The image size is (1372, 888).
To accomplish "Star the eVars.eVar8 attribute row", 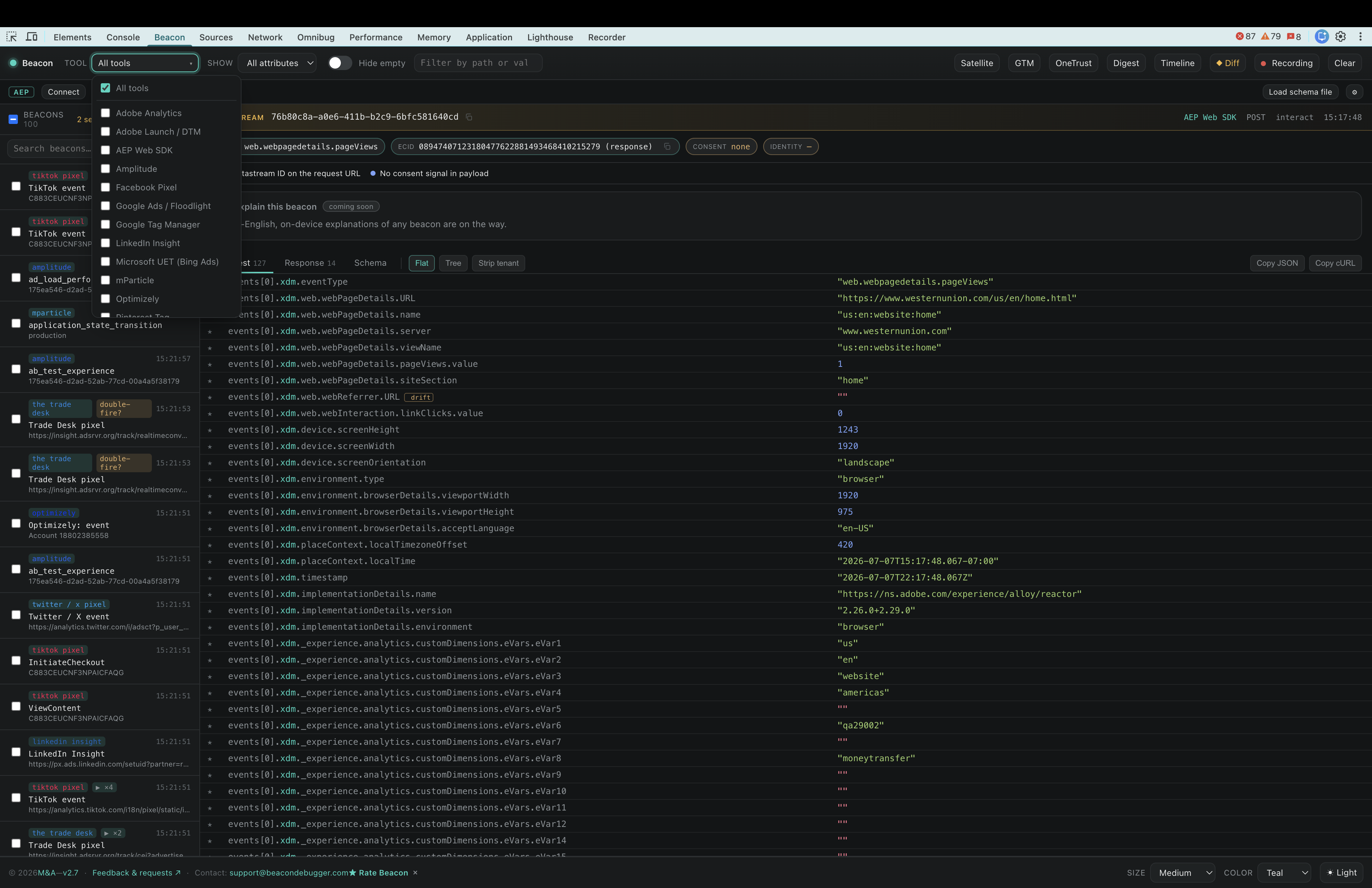I will [x=210, y=759].
